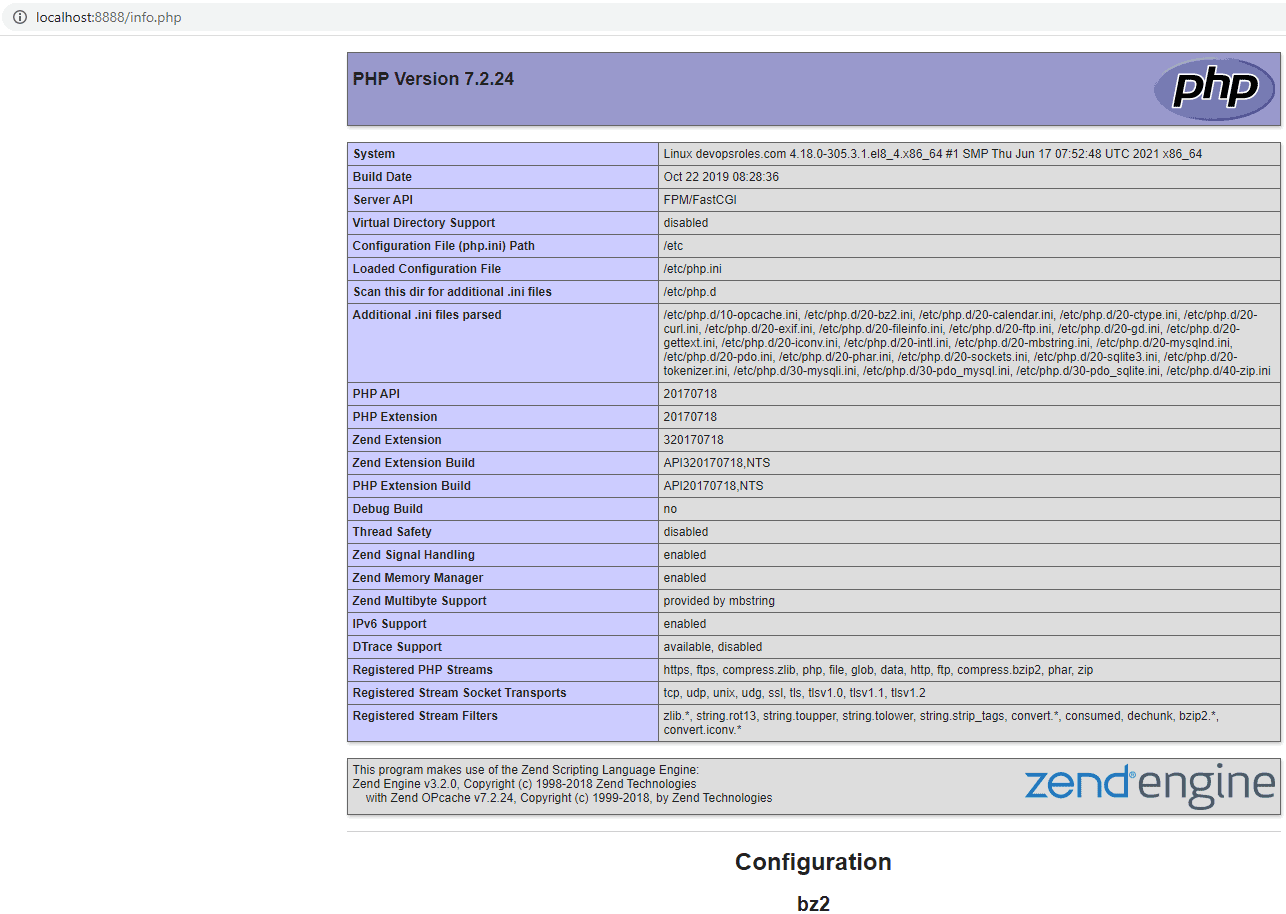
Task: Click the PHP logo in the header
Action: 1214,89
